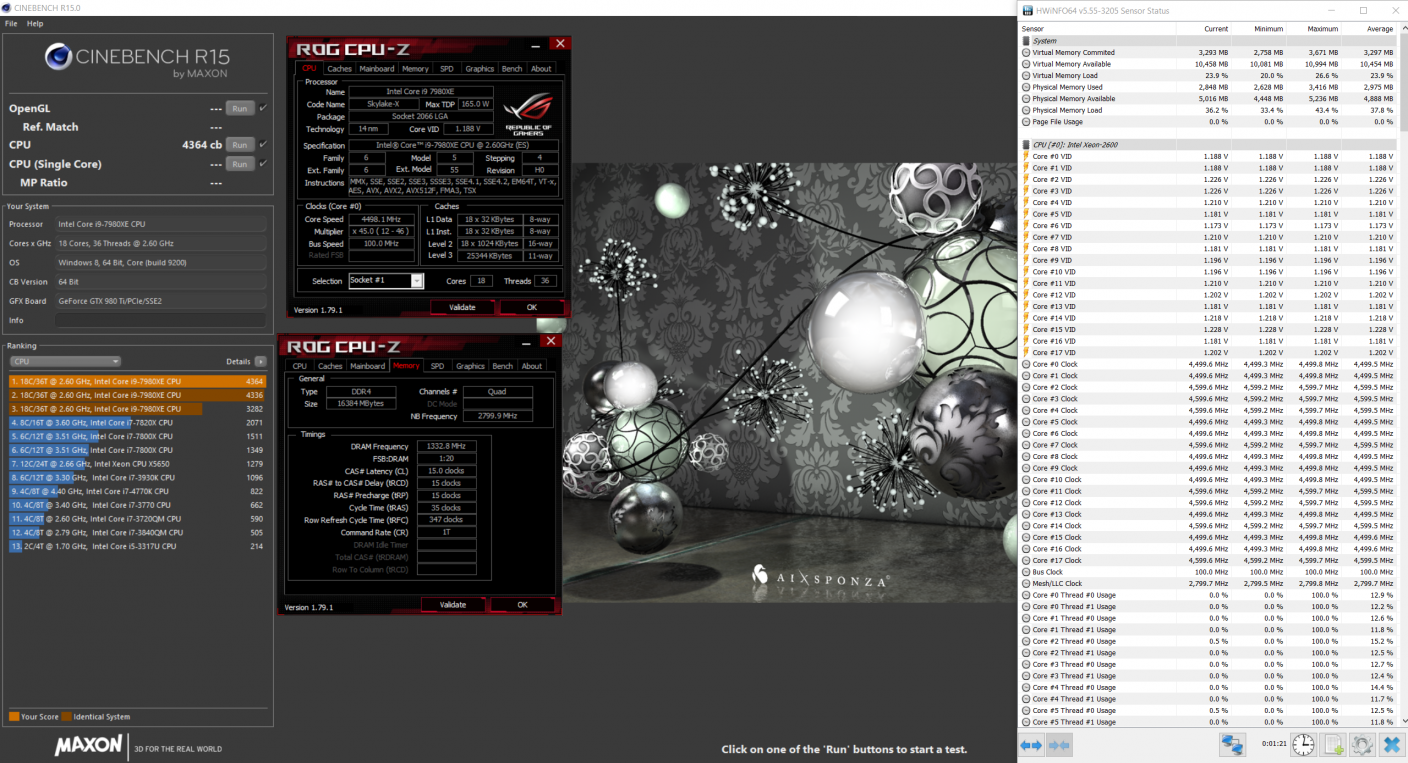
Task: Open HWiNFO sensor settings gear icon
Action: (1362, 745)
